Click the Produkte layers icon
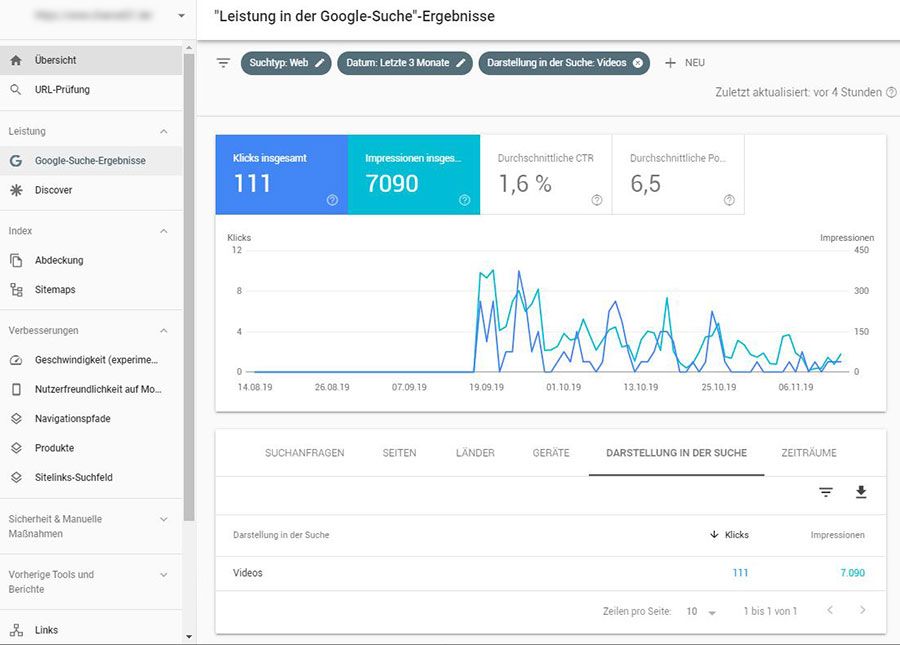900x645 pixels. coord(16,448)
